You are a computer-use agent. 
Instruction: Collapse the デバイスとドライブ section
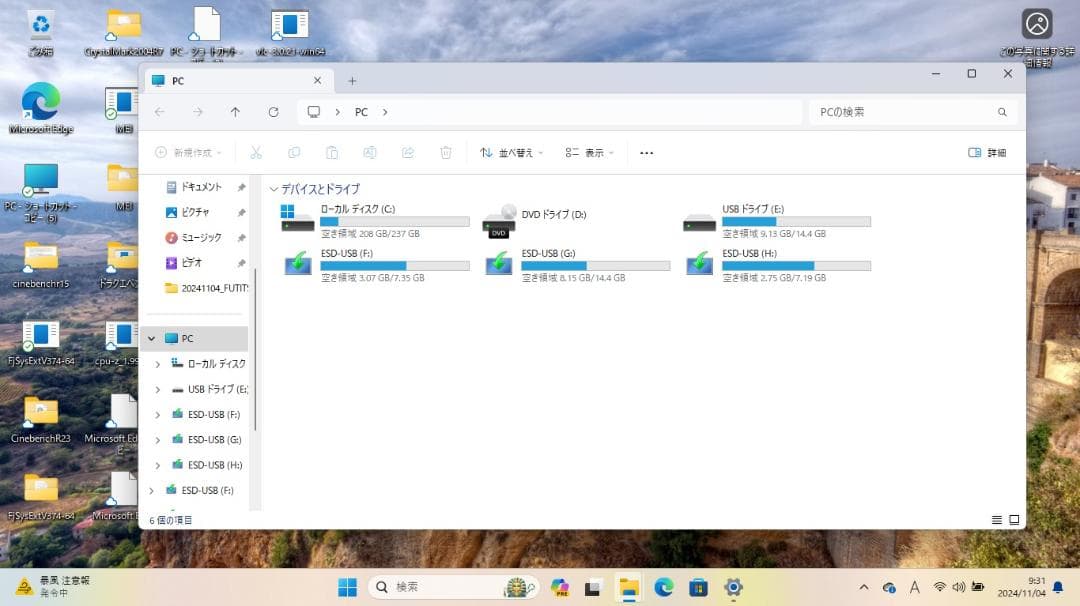click(x=273, y=189)
